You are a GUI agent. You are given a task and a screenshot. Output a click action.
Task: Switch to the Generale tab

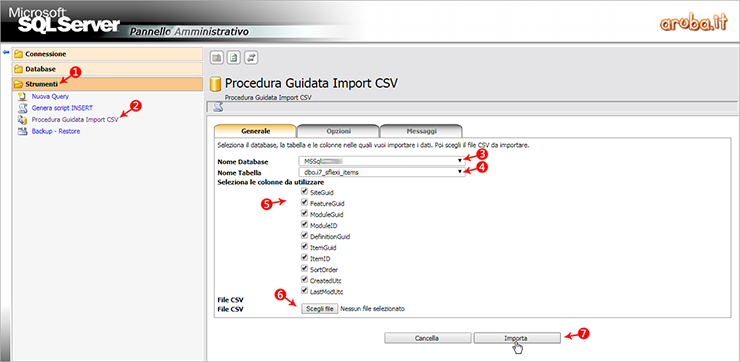coord(255,131)
